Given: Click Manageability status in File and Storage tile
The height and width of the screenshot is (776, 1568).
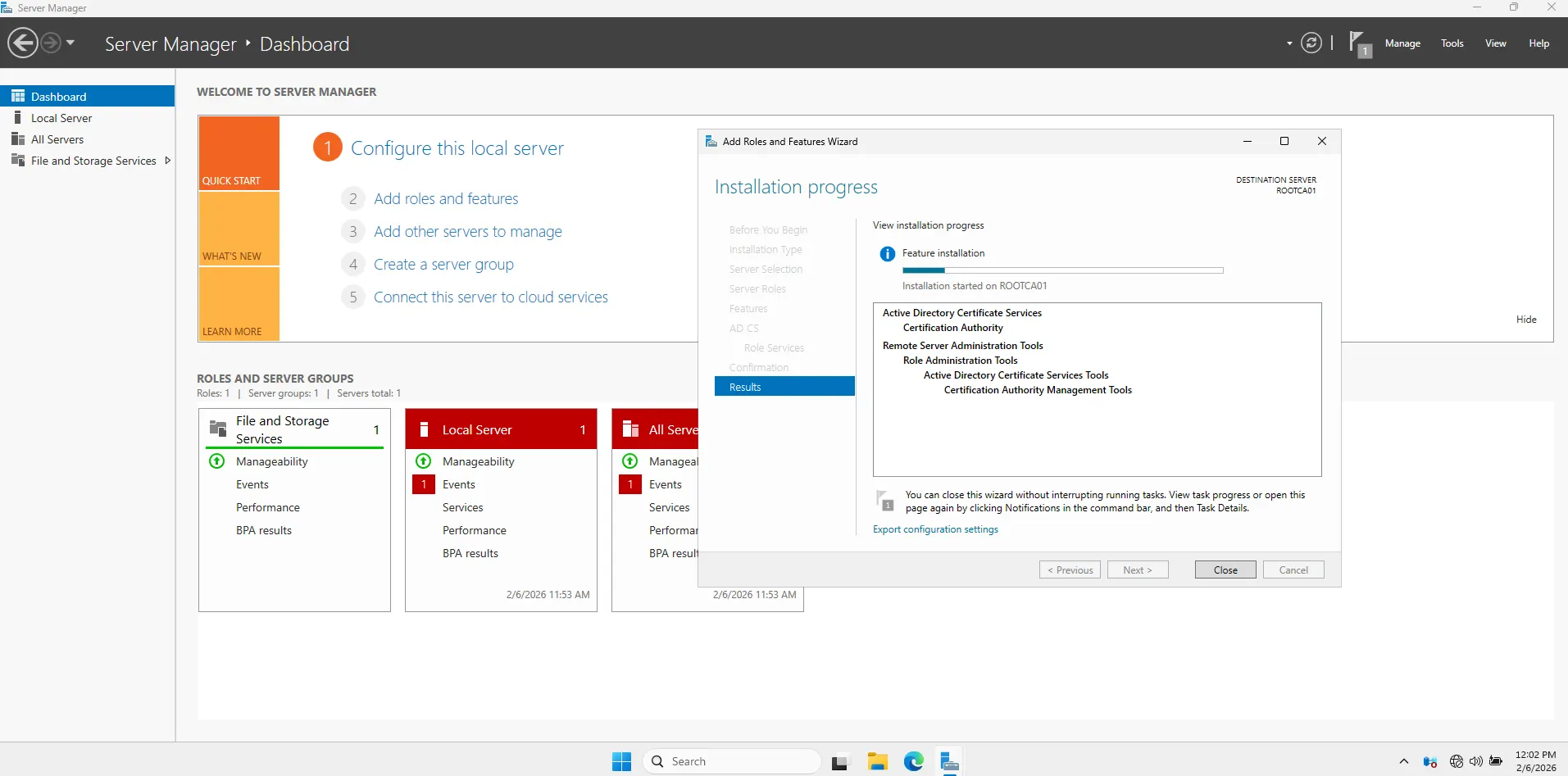Looking at the screenshot, I should point(271,461).
